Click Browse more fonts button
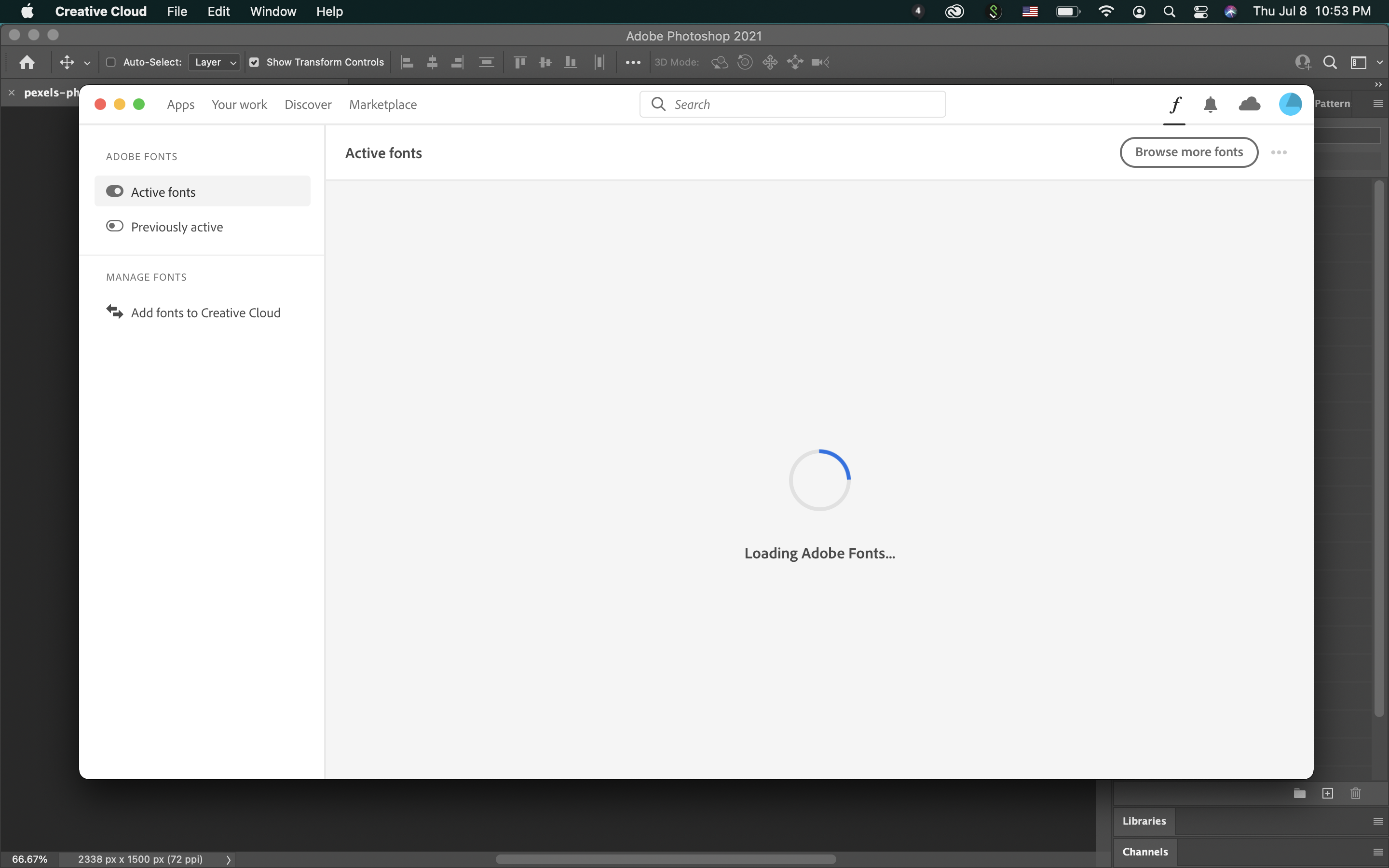Image resolution: width=1389 pixels, height=868 pixels. pyautogui.click(x=1189, y=152)
